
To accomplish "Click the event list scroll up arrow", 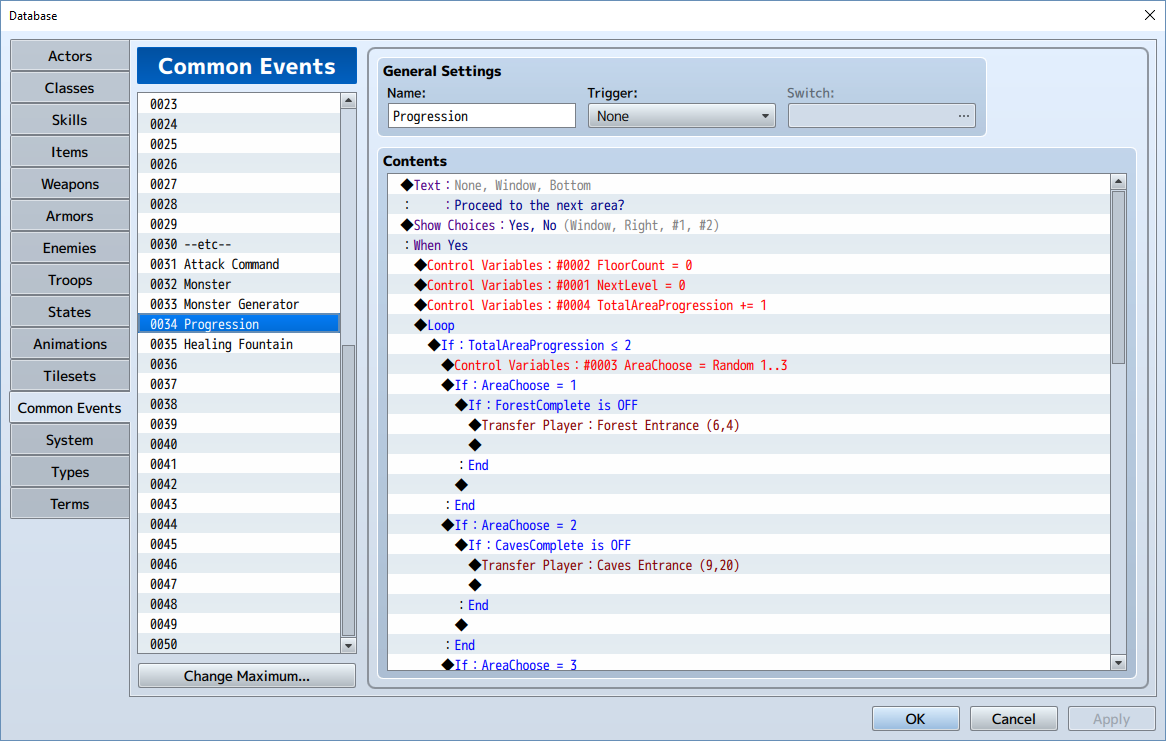I will [x=348, y=100].
